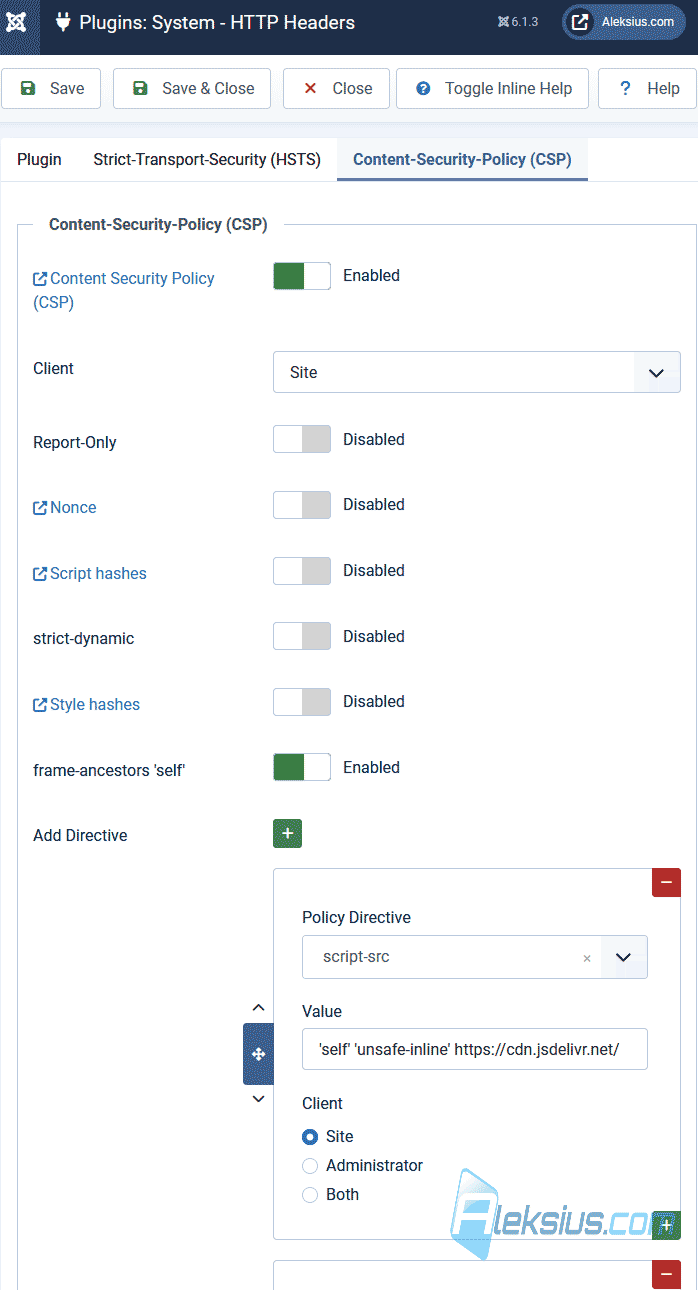
Task: Remove the script-src directive with red minus
Action: [x=666, y=883]
